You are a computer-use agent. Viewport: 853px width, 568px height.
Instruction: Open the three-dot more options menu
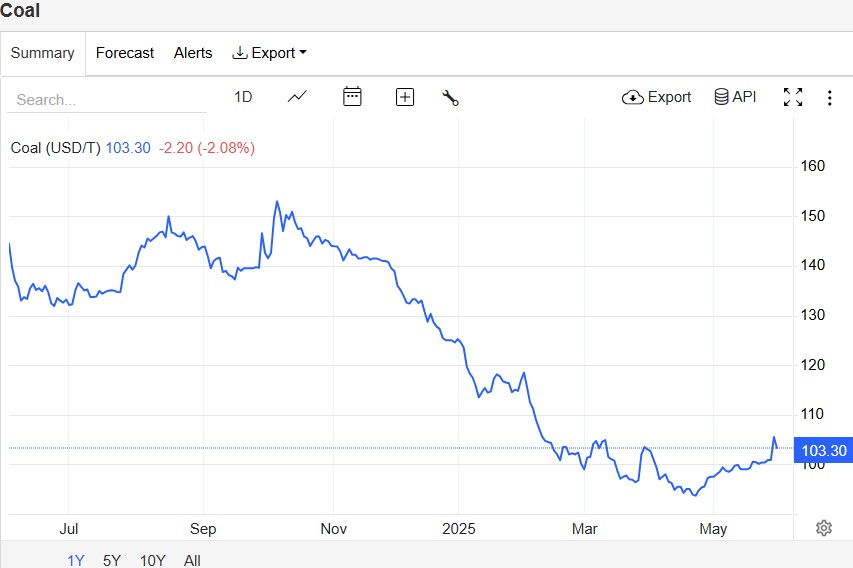pos(830,97)
